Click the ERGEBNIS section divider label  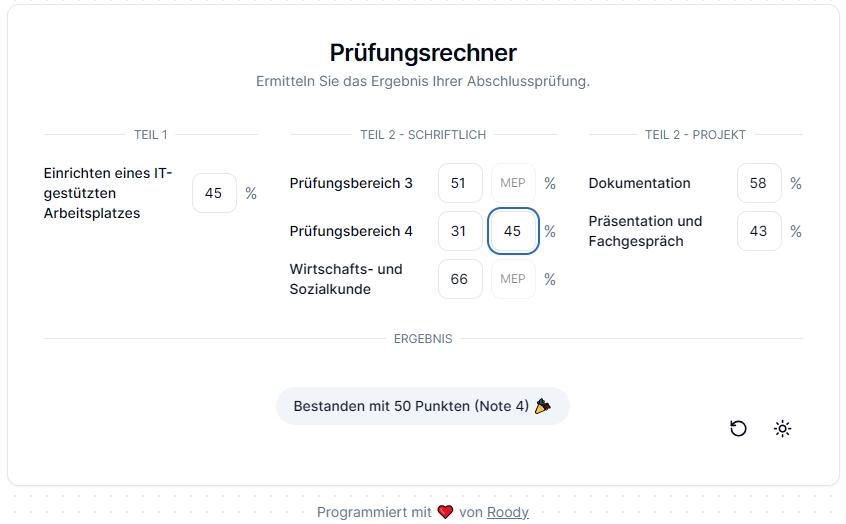[x=423, y=339]
